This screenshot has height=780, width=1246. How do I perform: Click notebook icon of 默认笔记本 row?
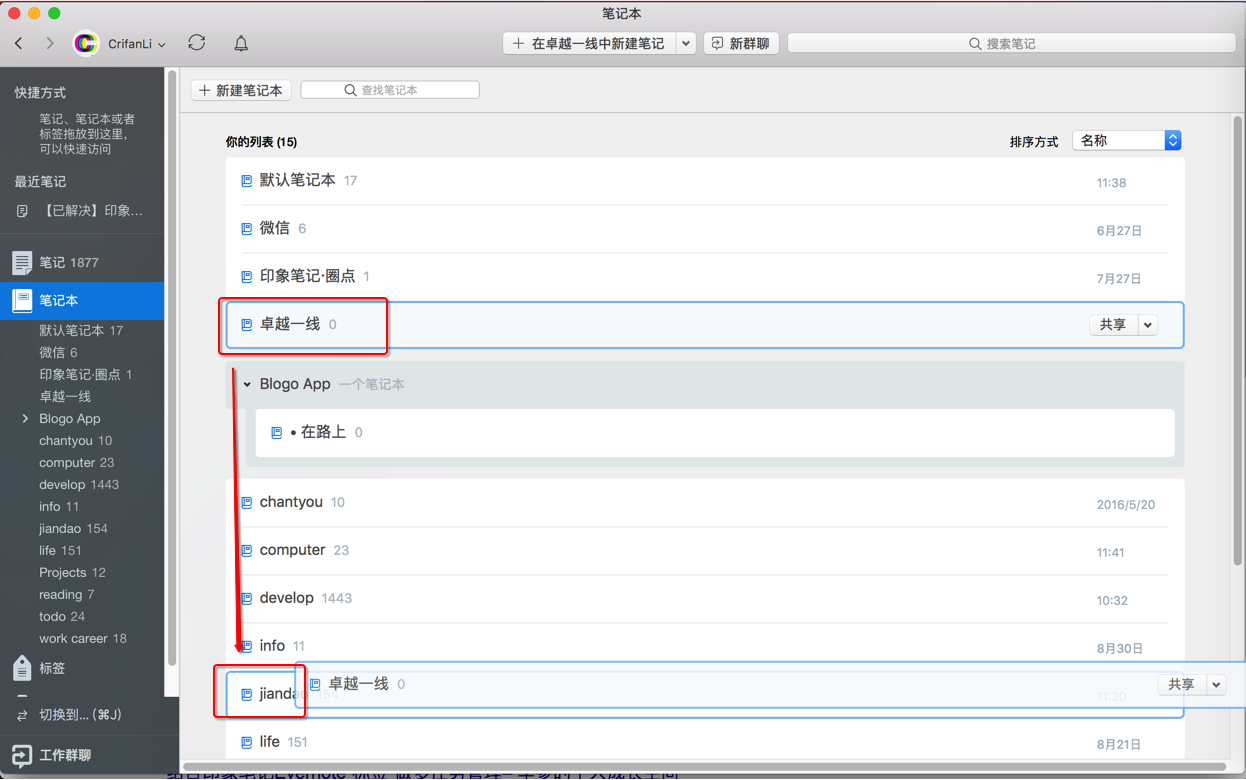247,181
